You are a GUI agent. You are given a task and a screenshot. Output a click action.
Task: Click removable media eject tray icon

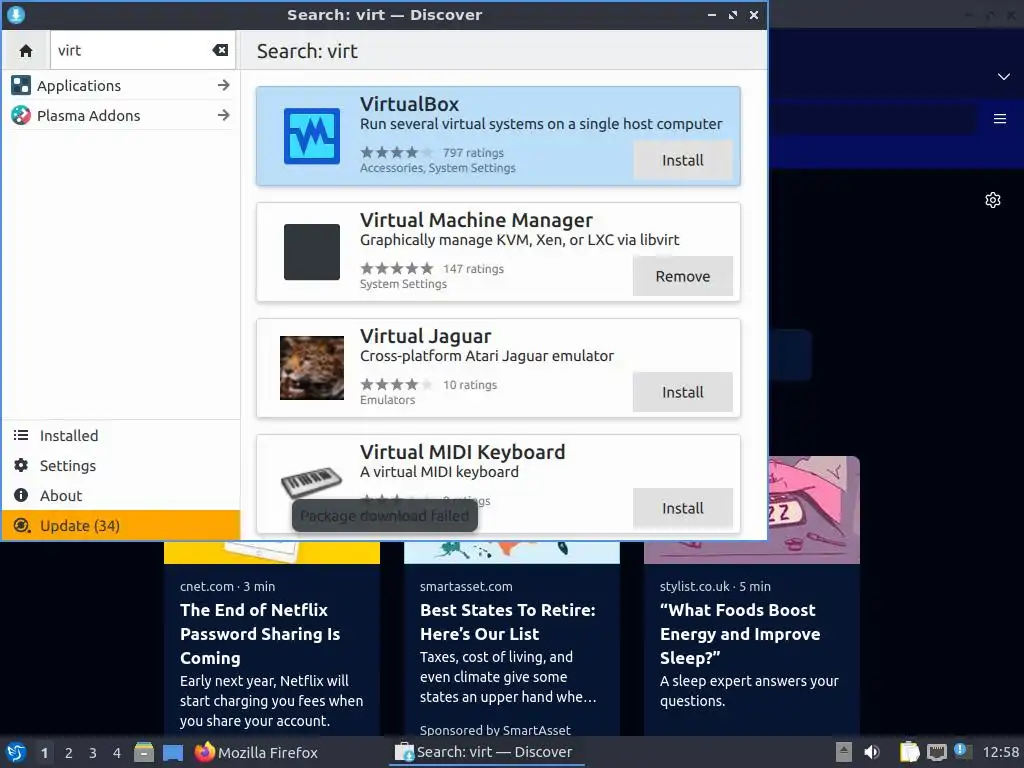844,752
